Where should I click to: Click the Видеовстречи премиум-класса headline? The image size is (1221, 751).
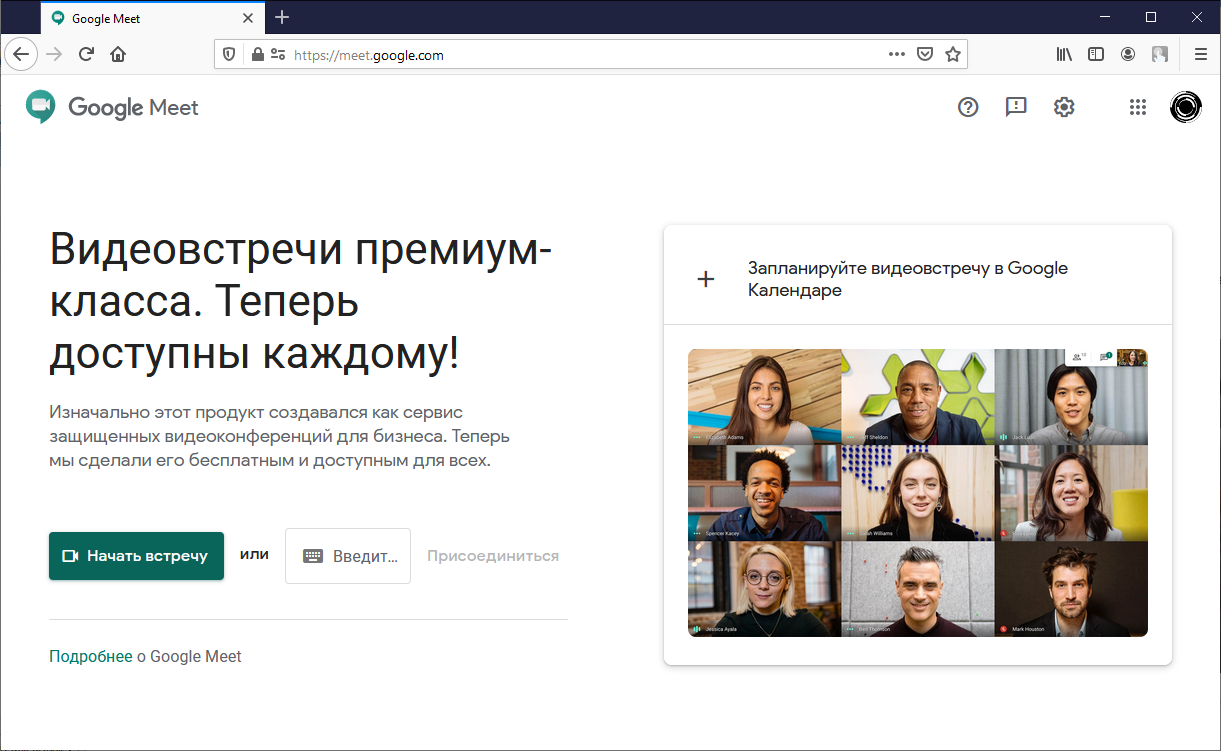(301, 302)
